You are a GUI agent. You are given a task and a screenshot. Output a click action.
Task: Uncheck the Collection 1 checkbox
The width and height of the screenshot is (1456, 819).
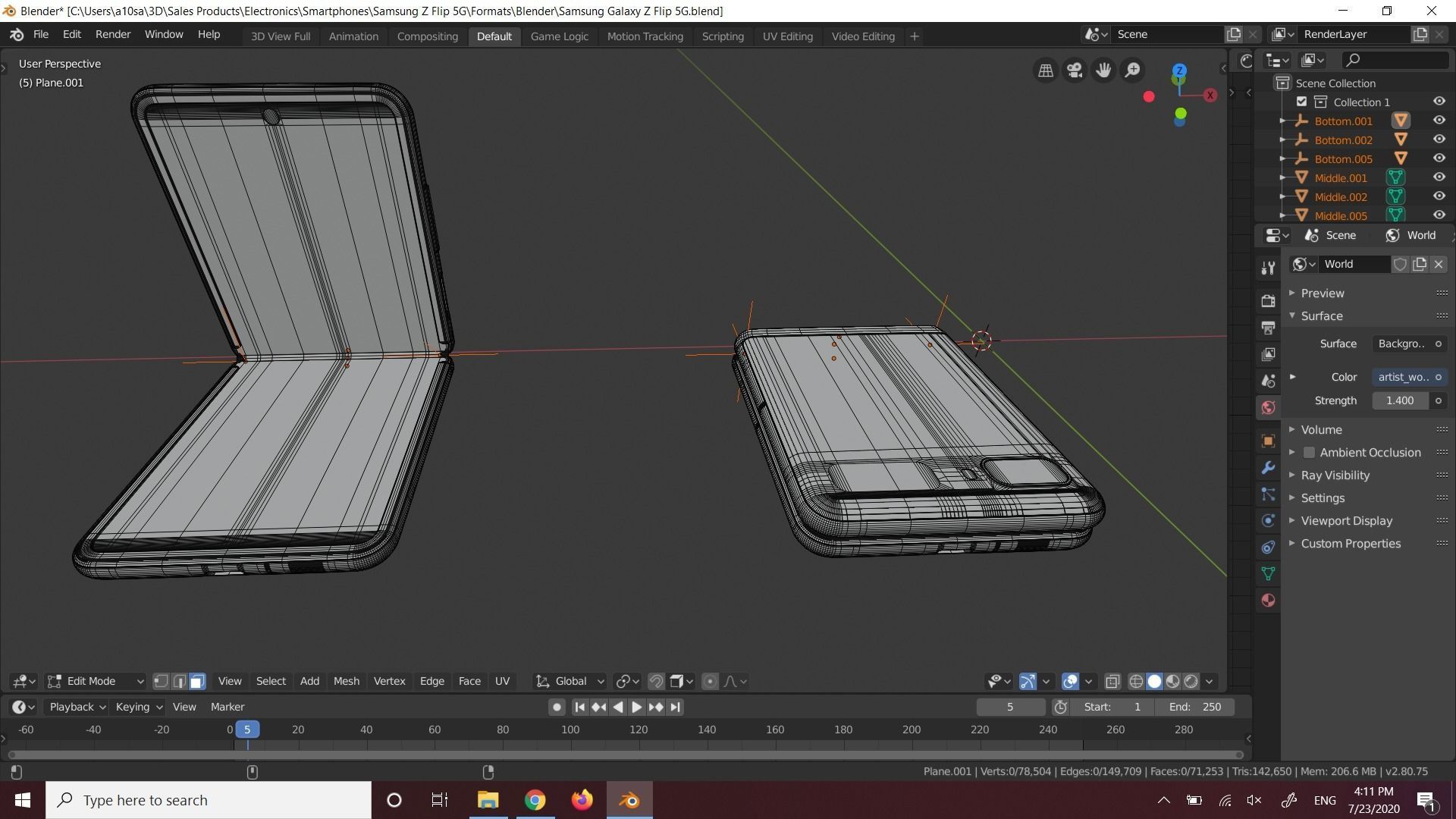[1301, 102]
